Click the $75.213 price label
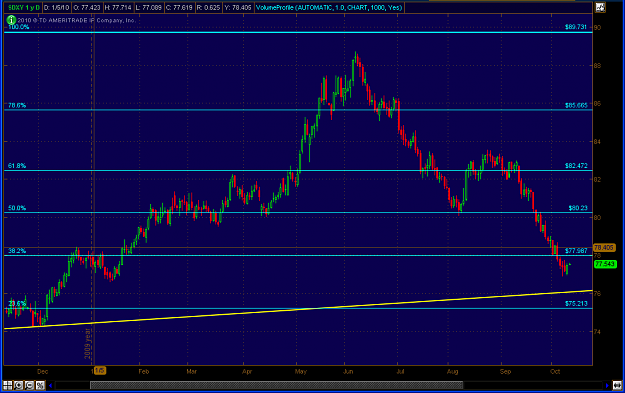The height and width of the screenshot is (393, 625). 576,303
